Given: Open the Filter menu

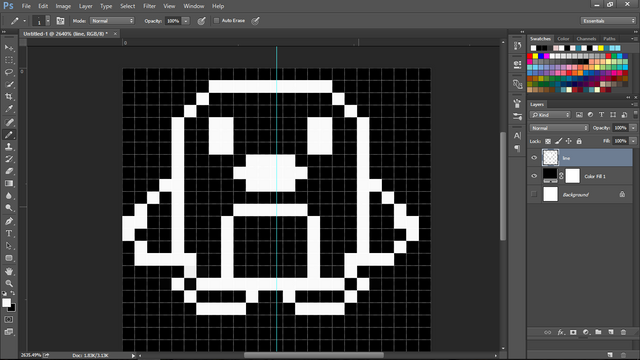Looking at the screenshot, I should [x=149, y=6].
